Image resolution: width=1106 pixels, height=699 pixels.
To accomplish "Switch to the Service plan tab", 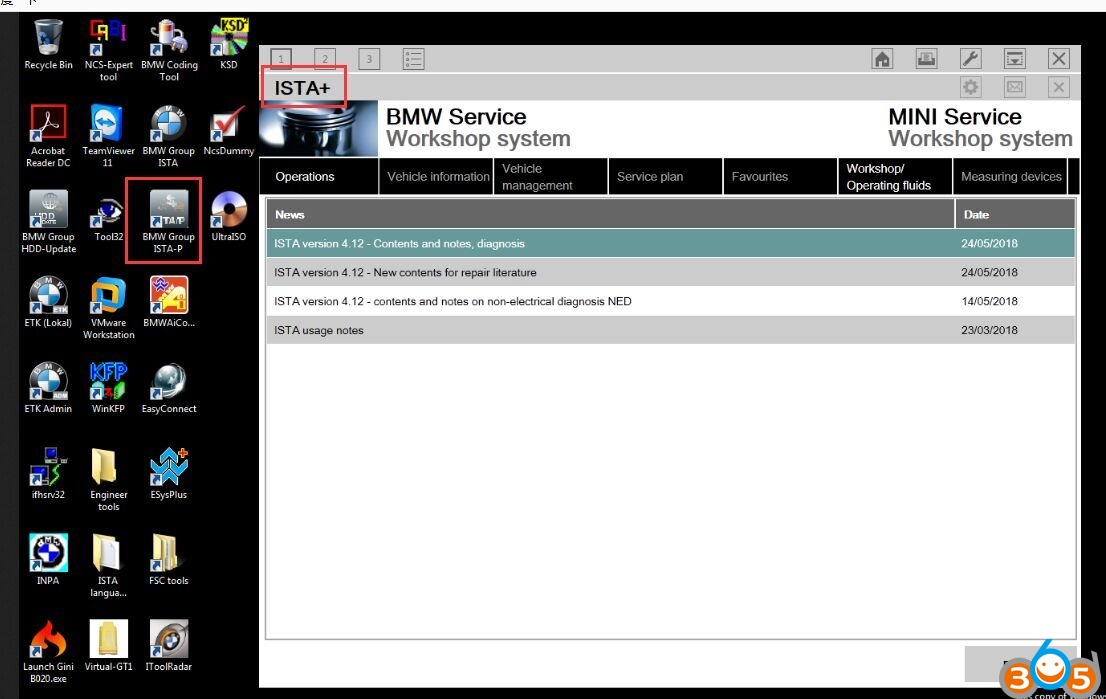I will point(650,177).
